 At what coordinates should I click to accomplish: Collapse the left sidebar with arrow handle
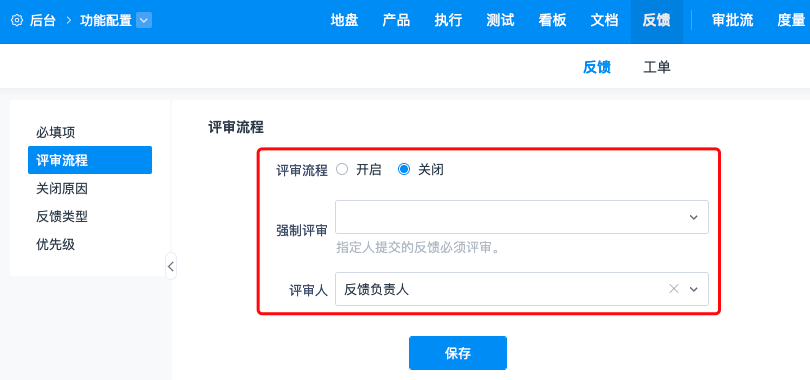171,266
